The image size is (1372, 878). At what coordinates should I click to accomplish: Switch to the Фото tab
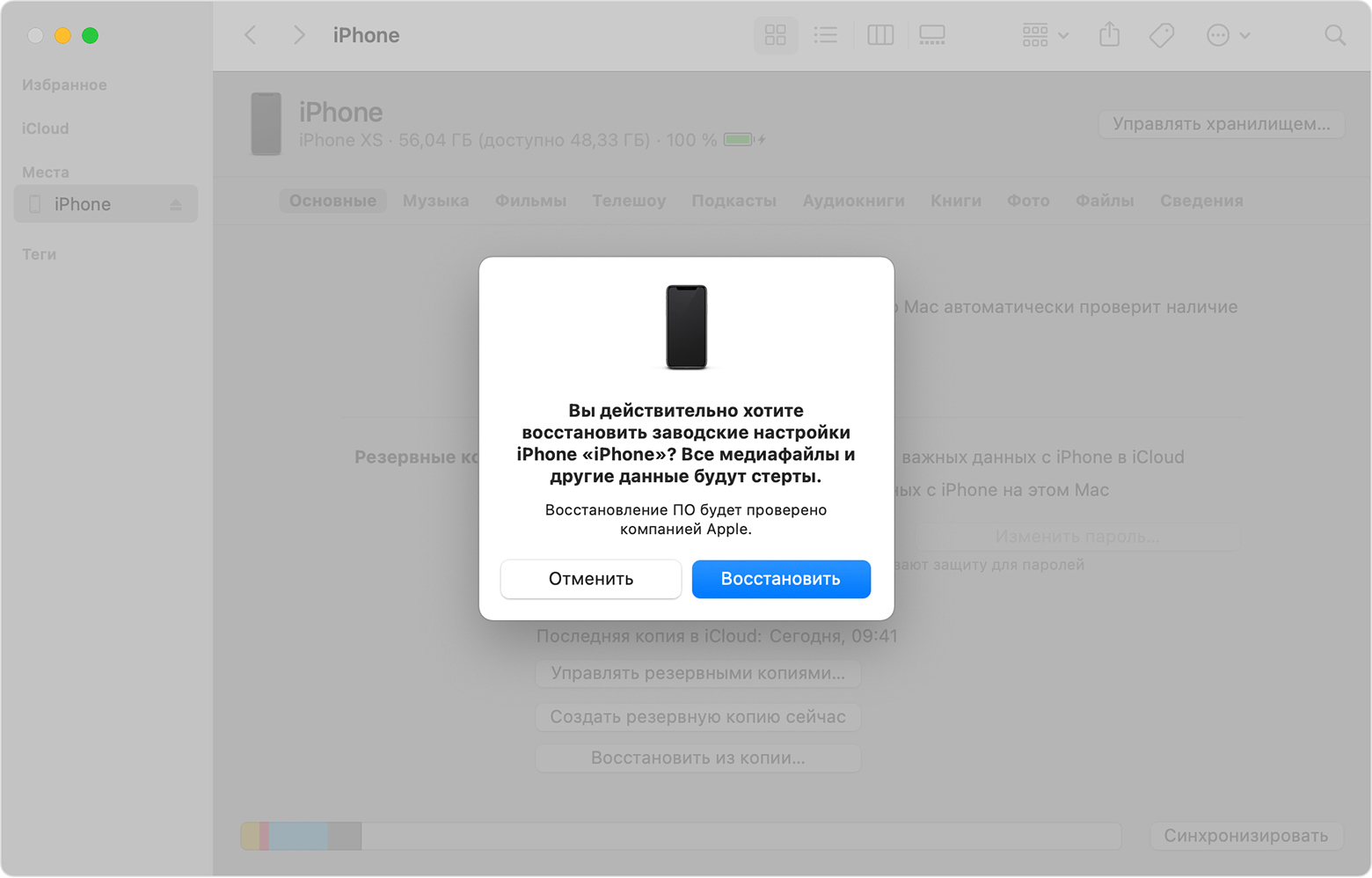click(x=1028, y=201)
